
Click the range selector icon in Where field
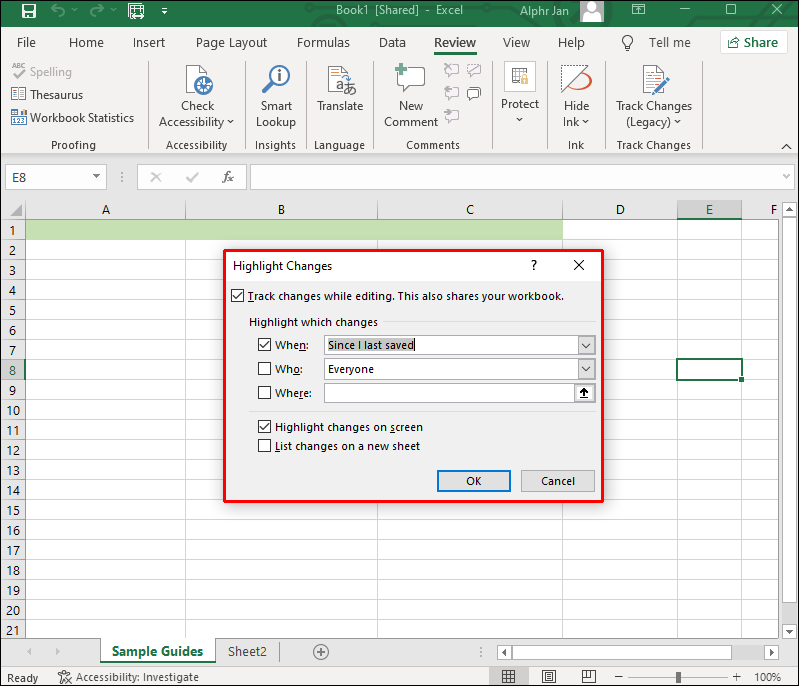(584, 393)
